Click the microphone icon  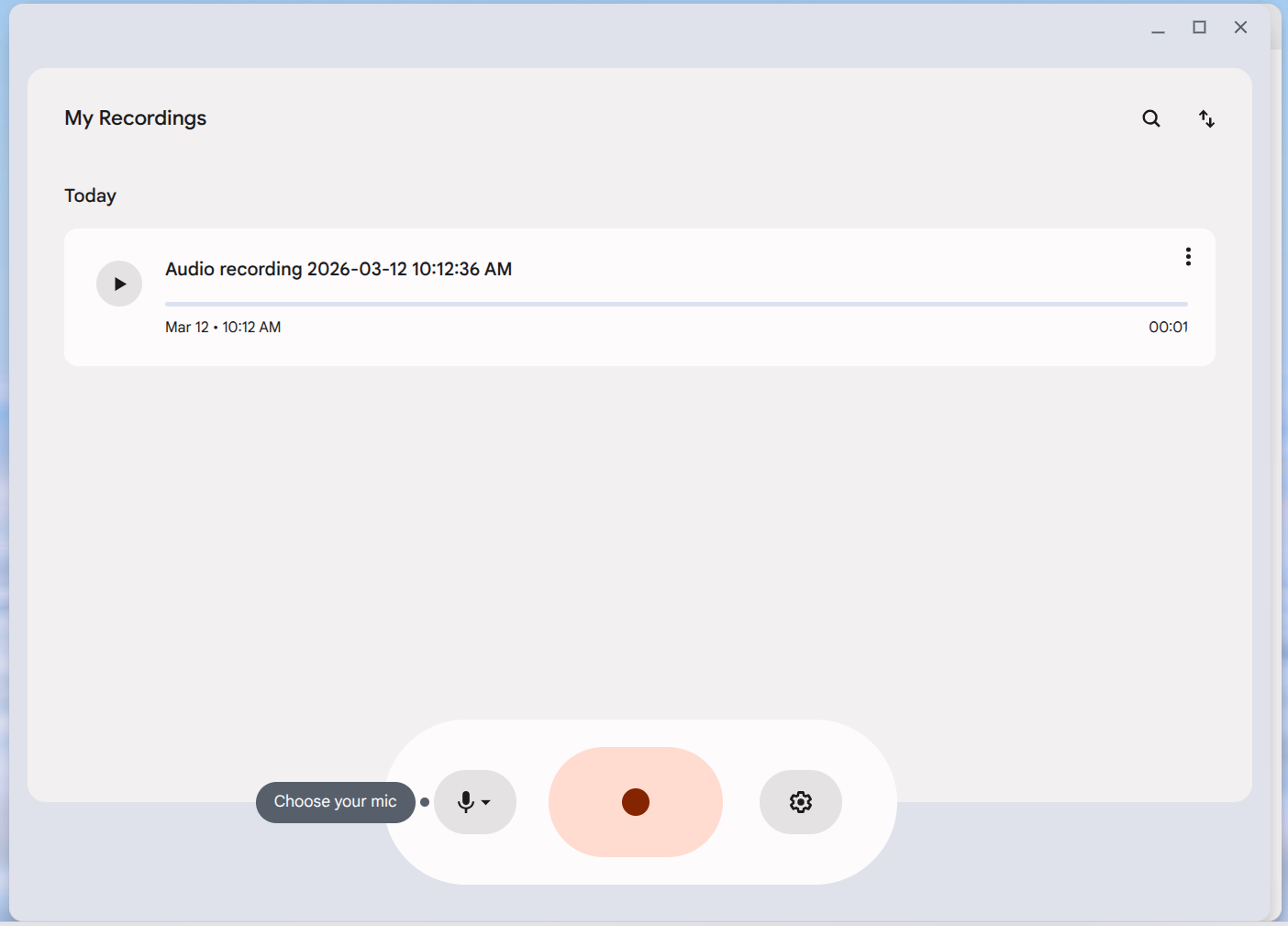[x=466, y=802]
